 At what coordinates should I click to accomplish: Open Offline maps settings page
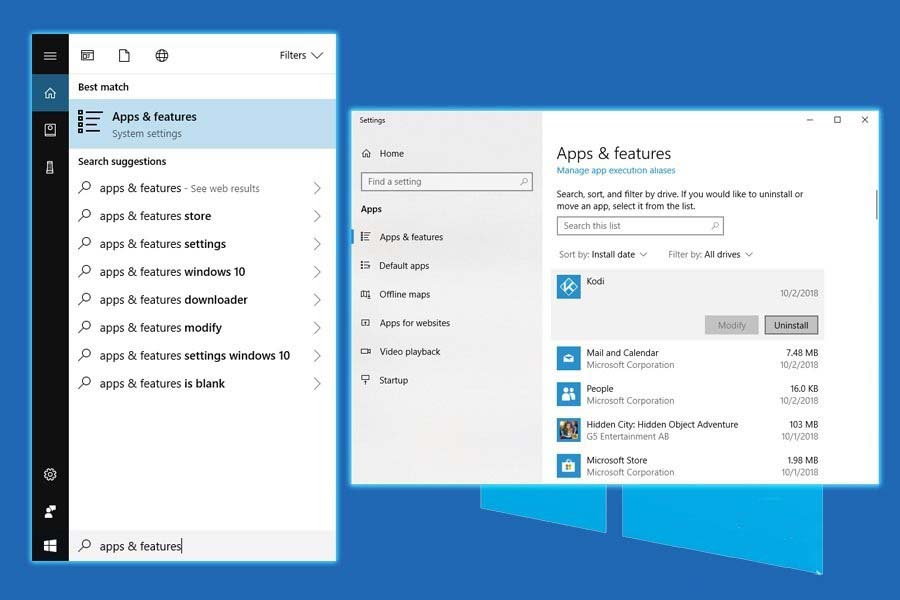[x=447, y=294]
